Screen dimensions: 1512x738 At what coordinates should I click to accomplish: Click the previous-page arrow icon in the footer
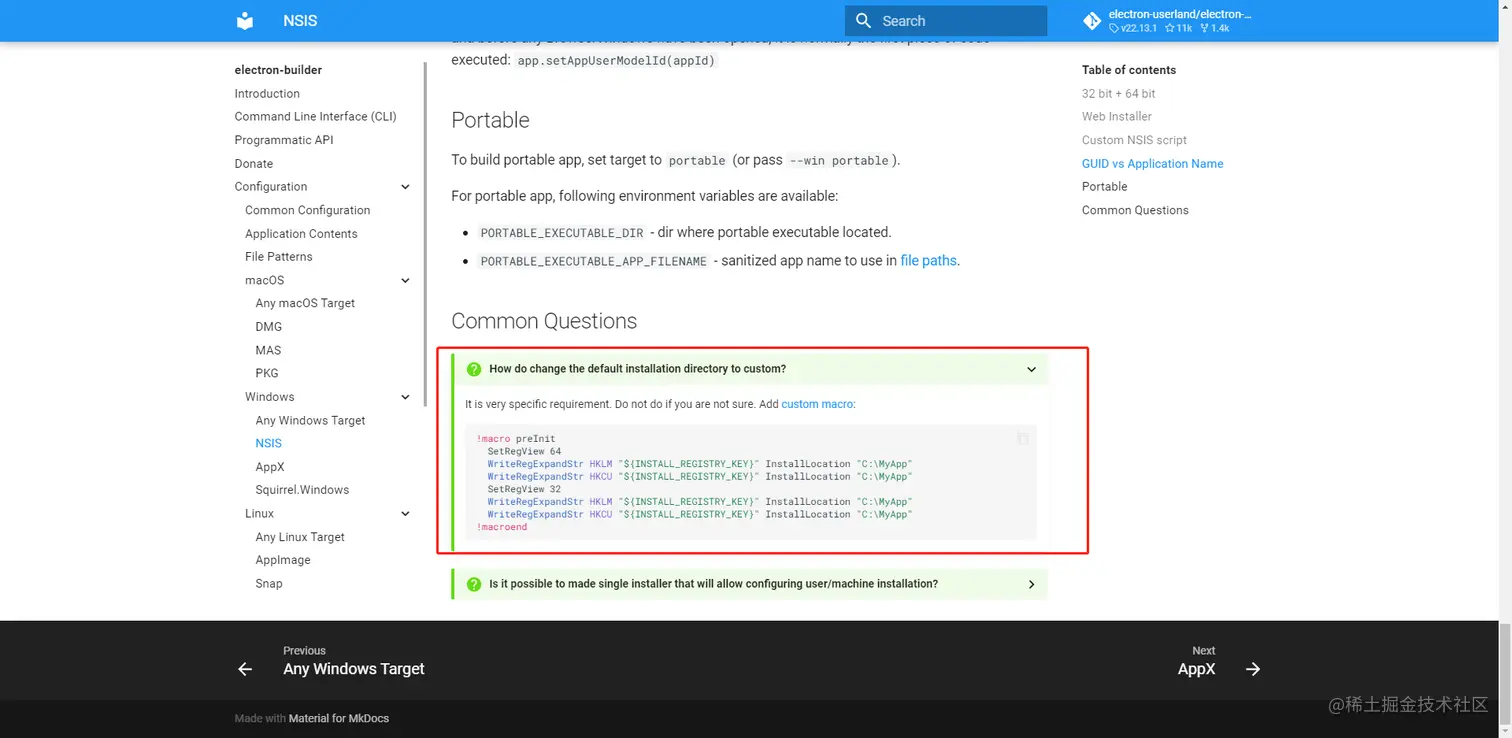tap(244, 669)
